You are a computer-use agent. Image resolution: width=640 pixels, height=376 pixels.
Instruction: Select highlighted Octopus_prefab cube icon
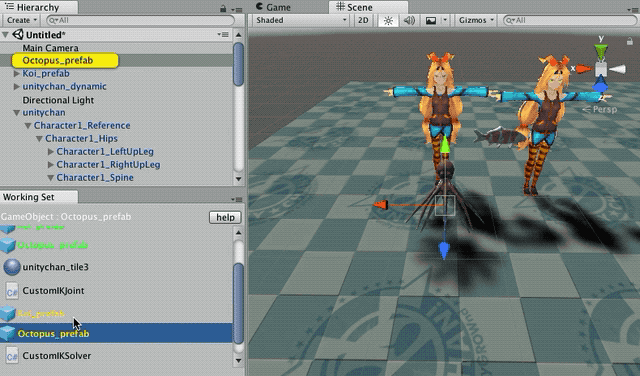click(x=7, y=334)
